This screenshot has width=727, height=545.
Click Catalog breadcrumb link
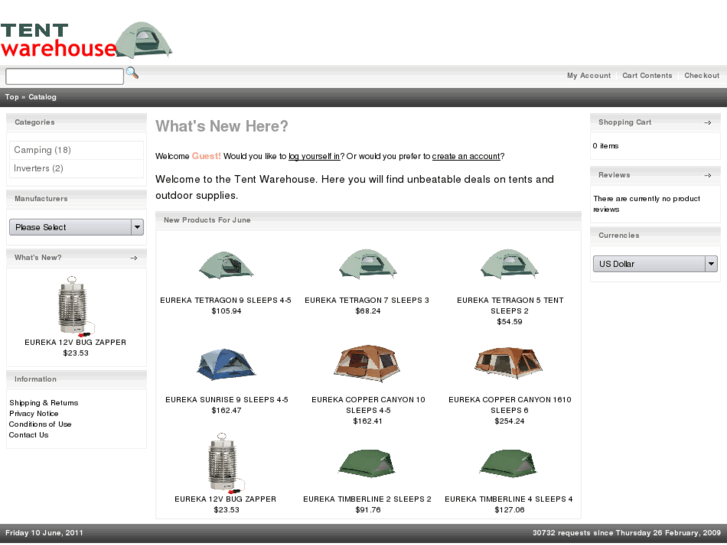pos(42,97)
